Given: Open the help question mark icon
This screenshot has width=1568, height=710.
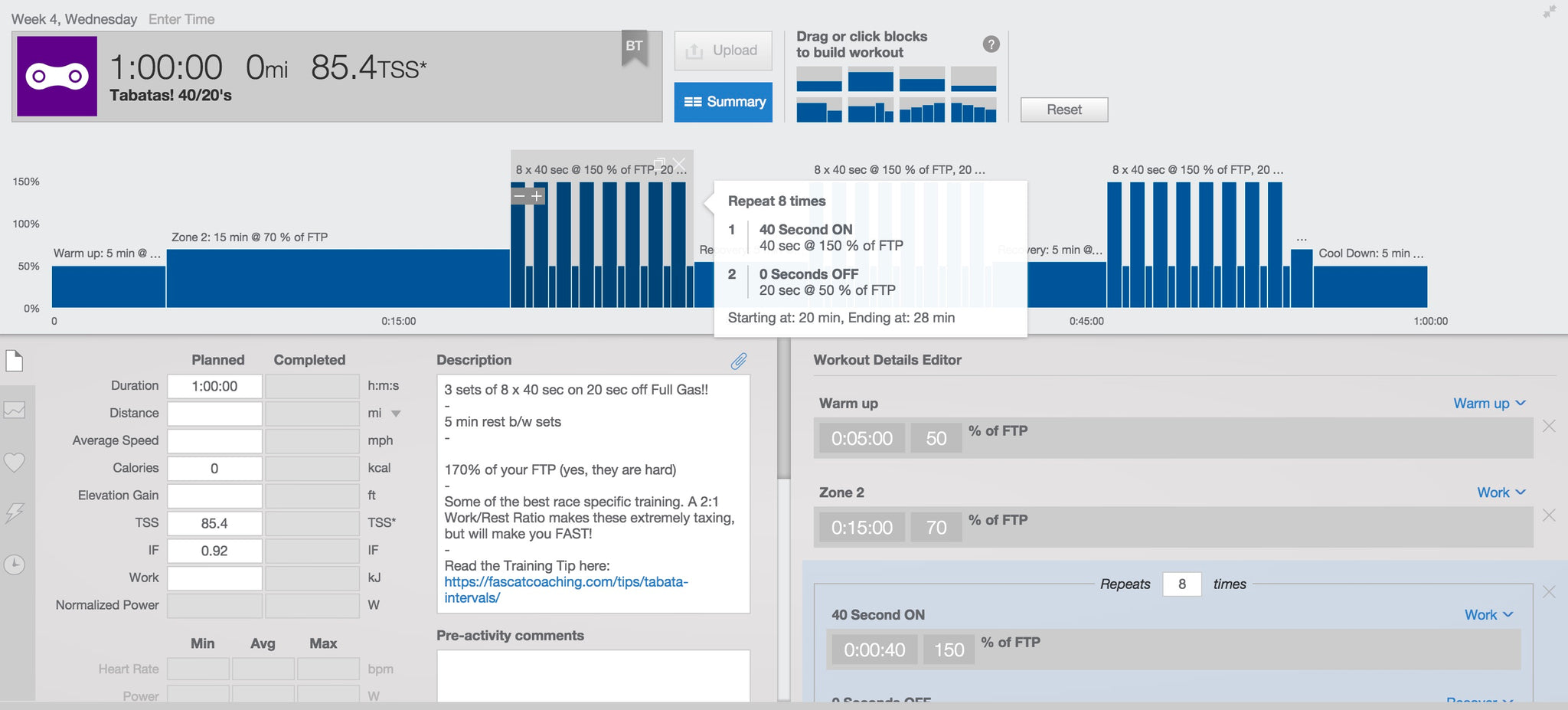Looking at the screenshot, I should (x=991, y=44).
